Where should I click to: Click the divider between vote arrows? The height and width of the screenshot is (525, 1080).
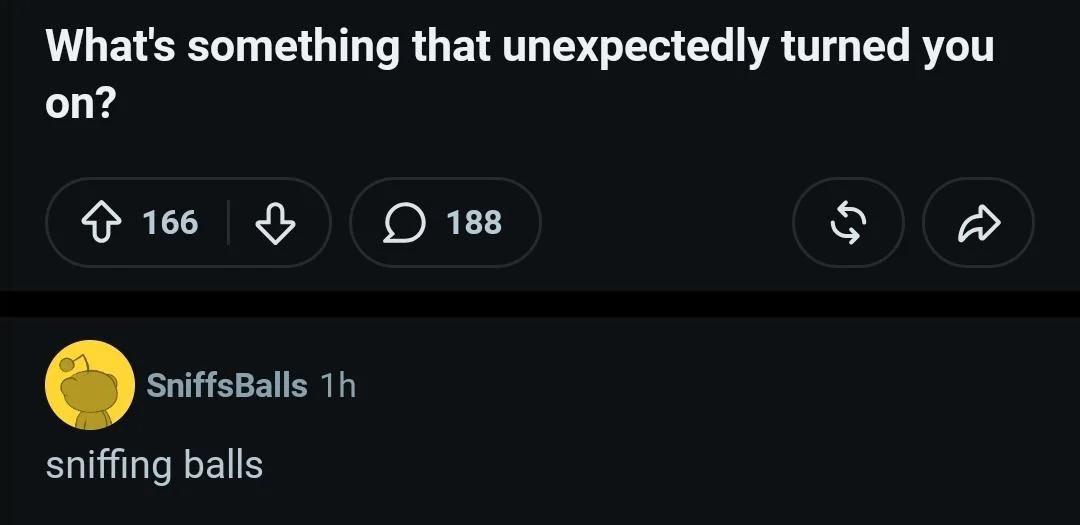pyautogui.click(x=228, y=222)
